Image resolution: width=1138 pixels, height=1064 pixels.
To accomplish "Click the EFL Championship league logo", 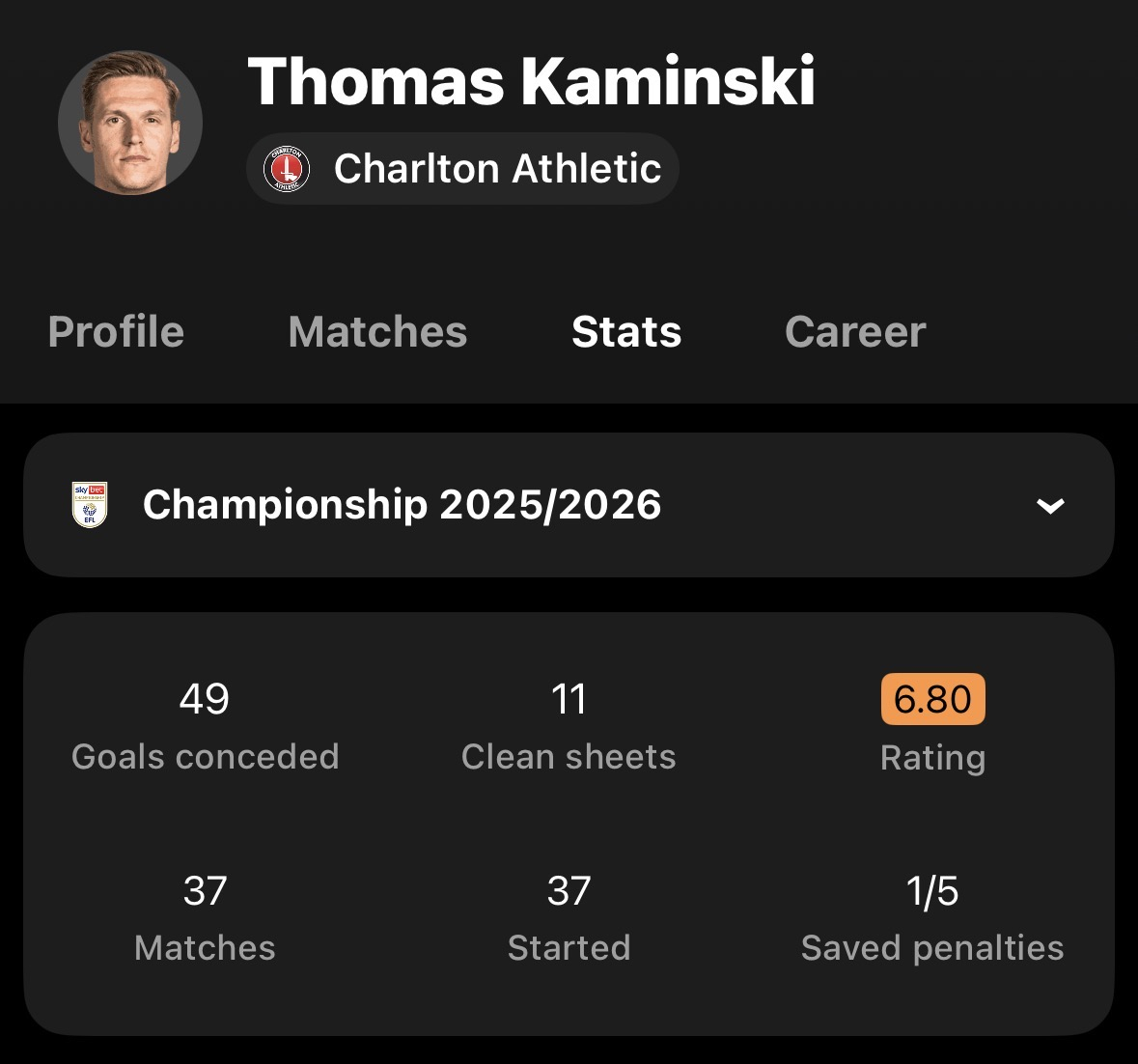I will [x=90, y=504].
